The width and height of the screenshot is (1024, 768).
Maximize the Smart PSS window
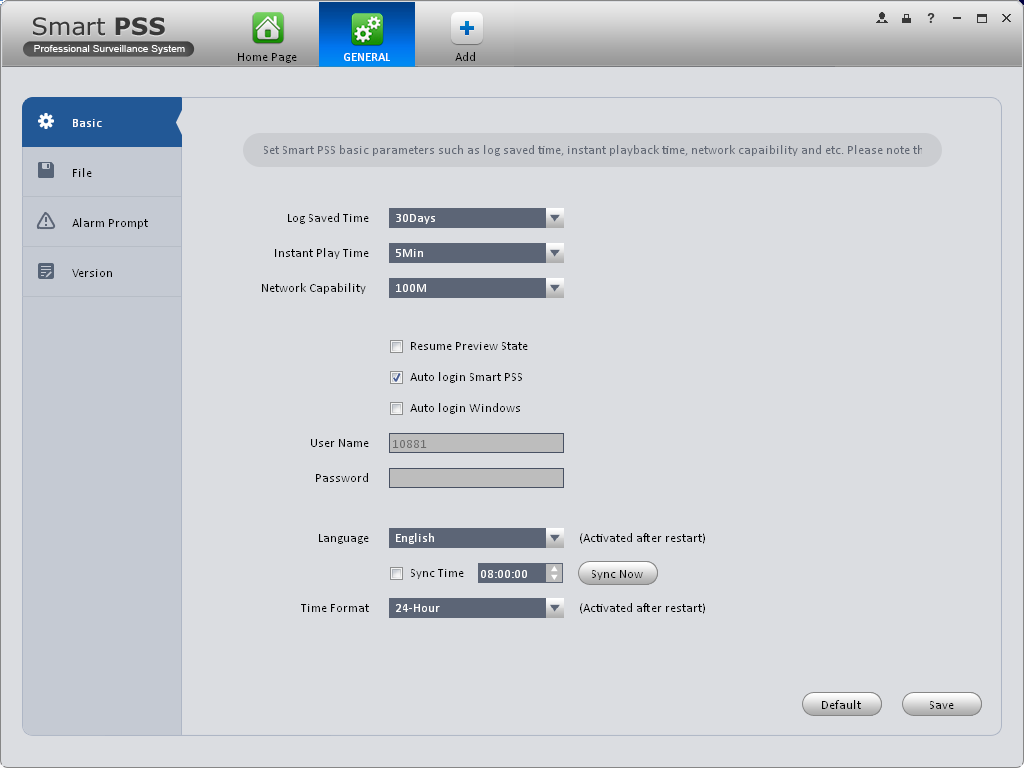982,18
